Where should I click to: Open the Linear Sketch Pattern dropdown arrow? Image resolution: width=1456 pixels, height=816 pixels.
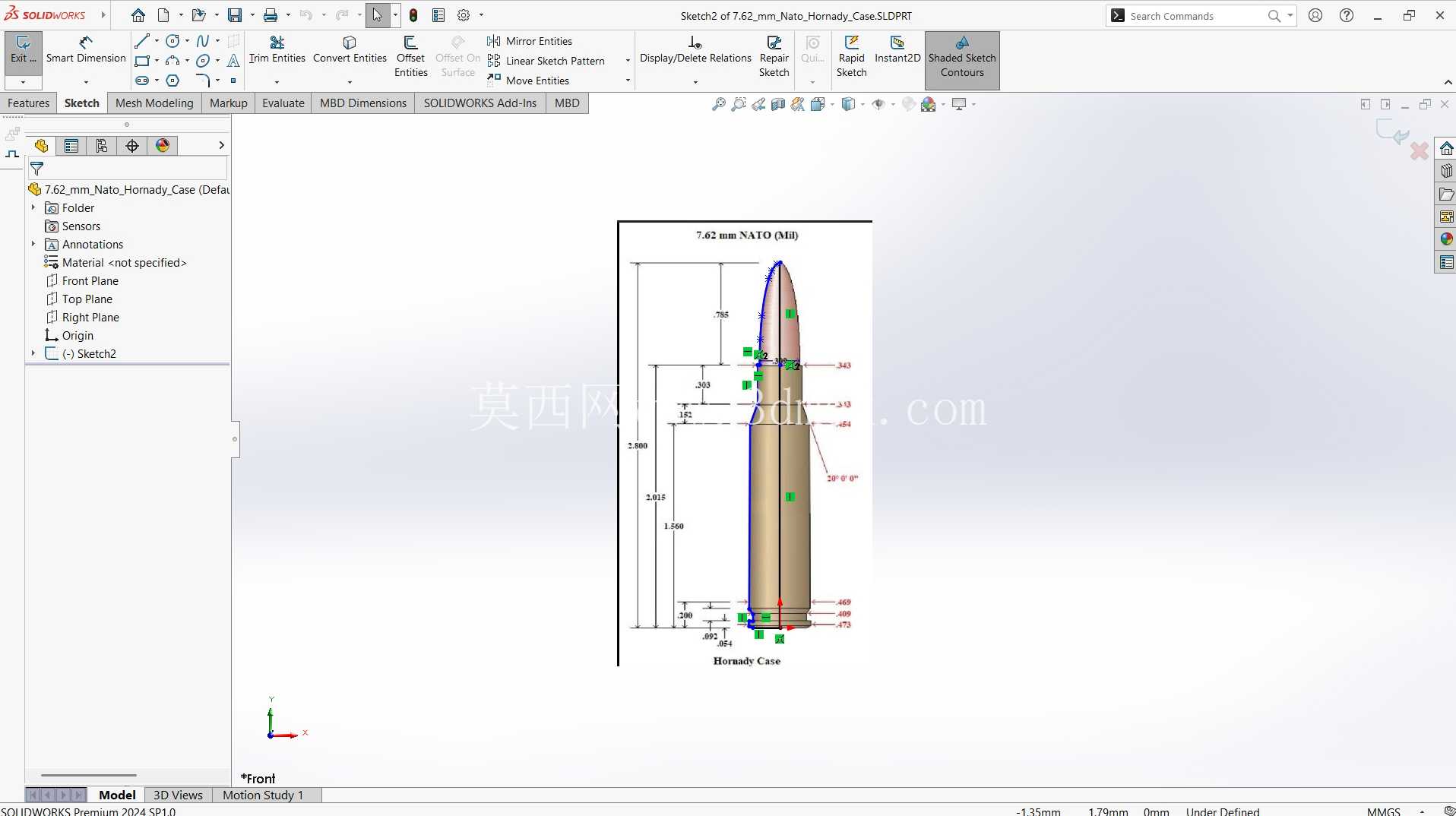click(628, 61)
